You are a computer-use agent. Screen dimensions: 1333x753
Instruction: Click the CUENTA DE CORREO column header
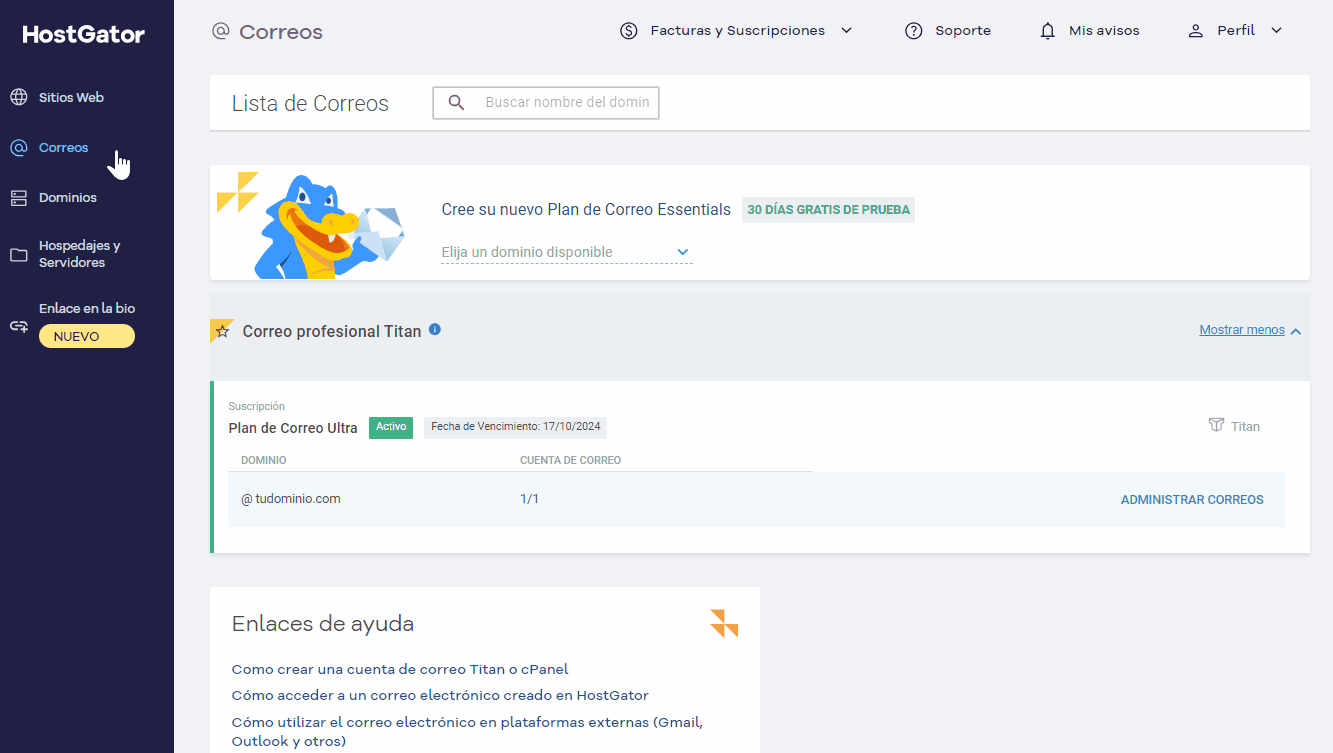[x=571, y=461]
